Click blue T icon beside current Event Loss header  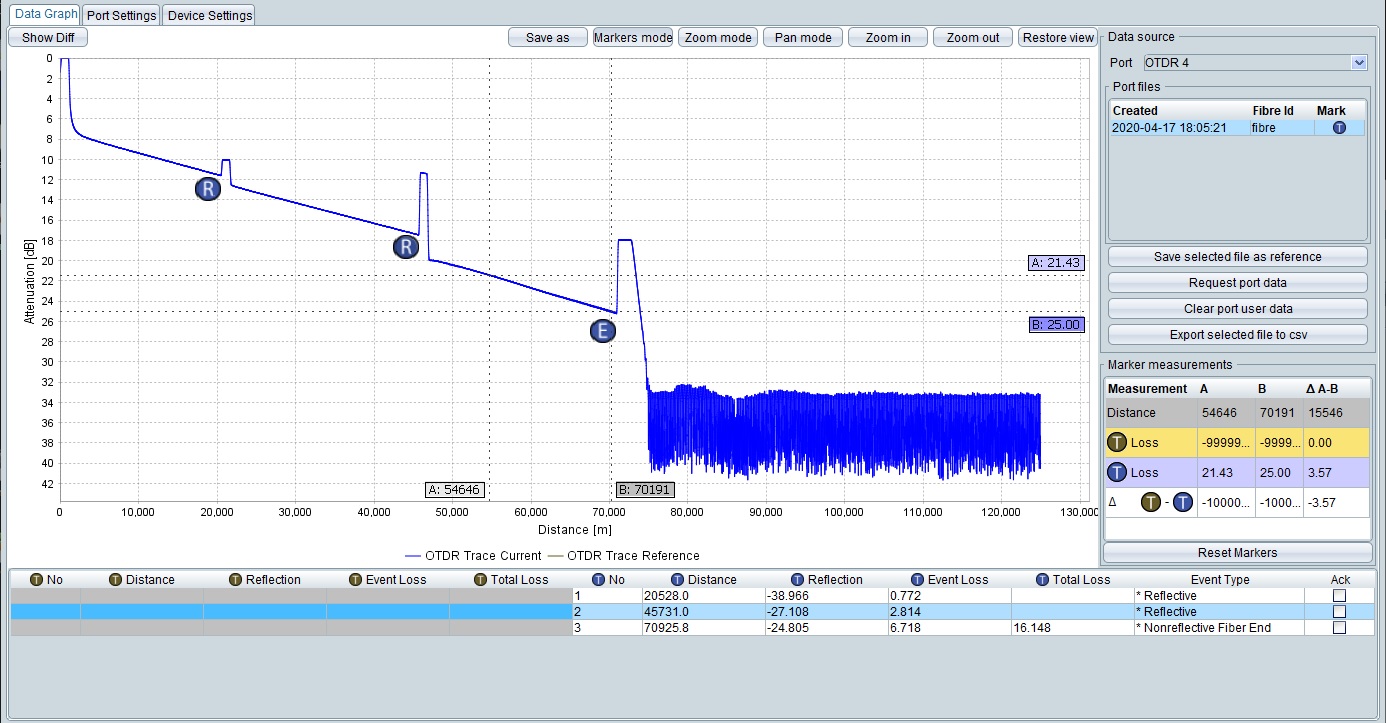[917, 579]
